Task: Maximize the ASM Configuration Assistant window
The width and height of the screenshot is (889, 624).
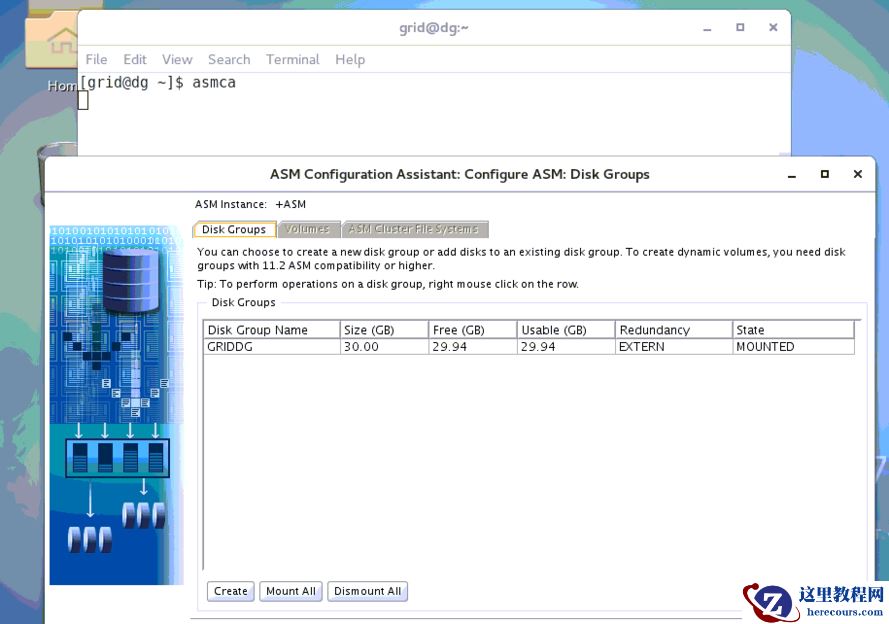Action: (x=825, y=174)
